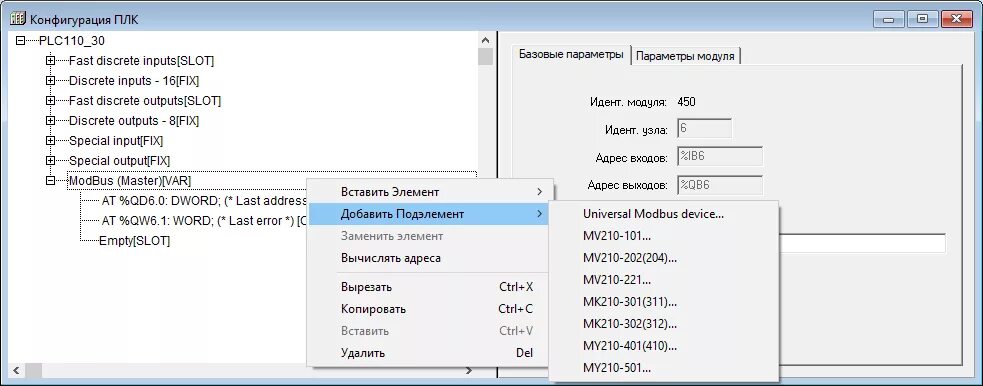Select ModBus (Master)[VAR] tree item

pos(130,181)
